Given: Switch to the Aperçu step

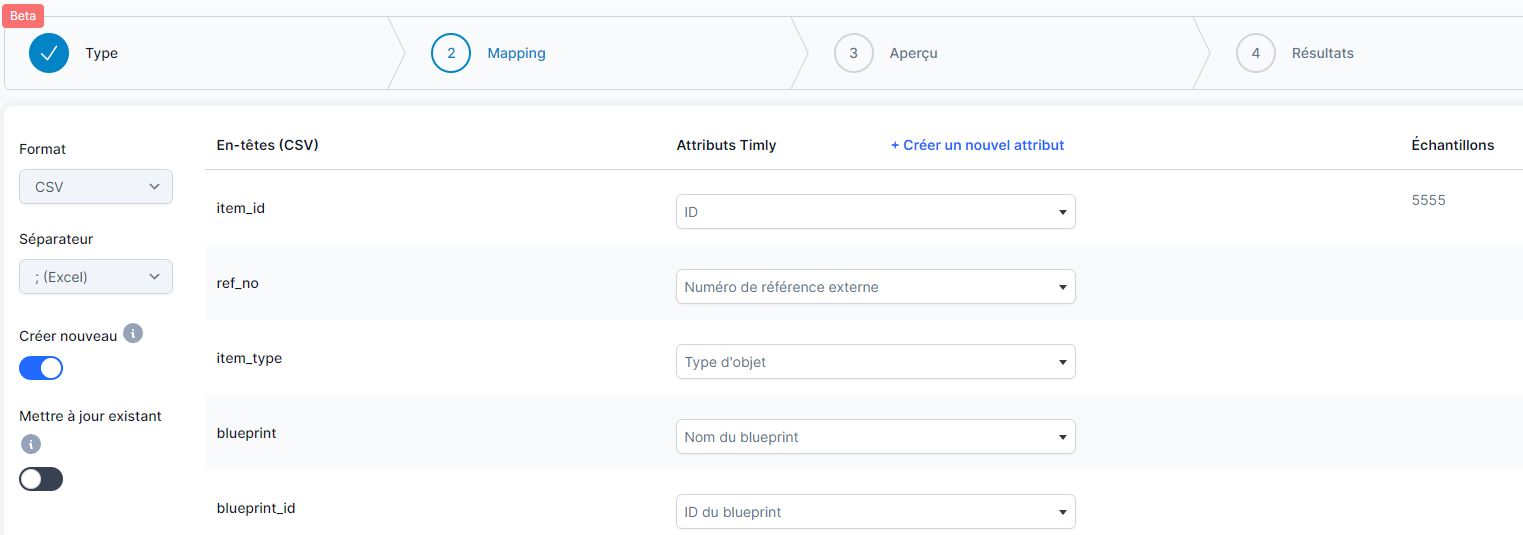Looking at the screenshot, I should (x=913, y=54).
